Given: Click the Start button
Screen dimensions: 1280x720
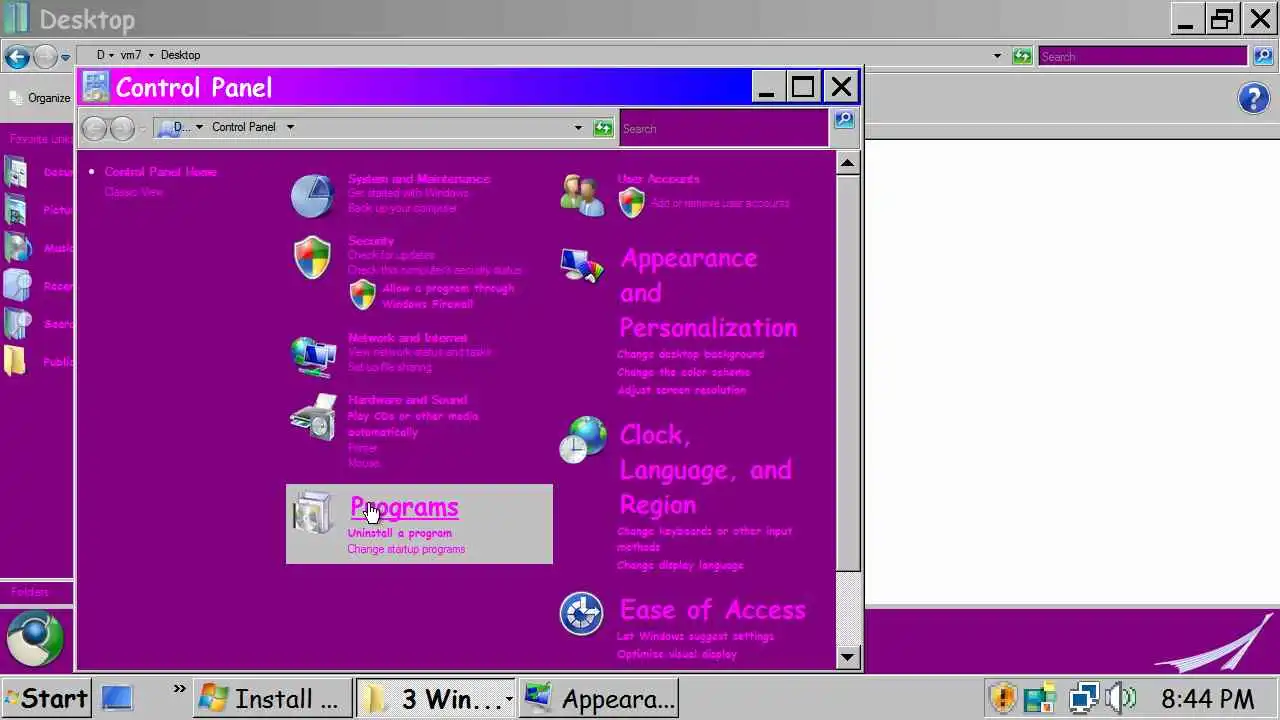Looking at the screenshot, I should tap(46, 698).
